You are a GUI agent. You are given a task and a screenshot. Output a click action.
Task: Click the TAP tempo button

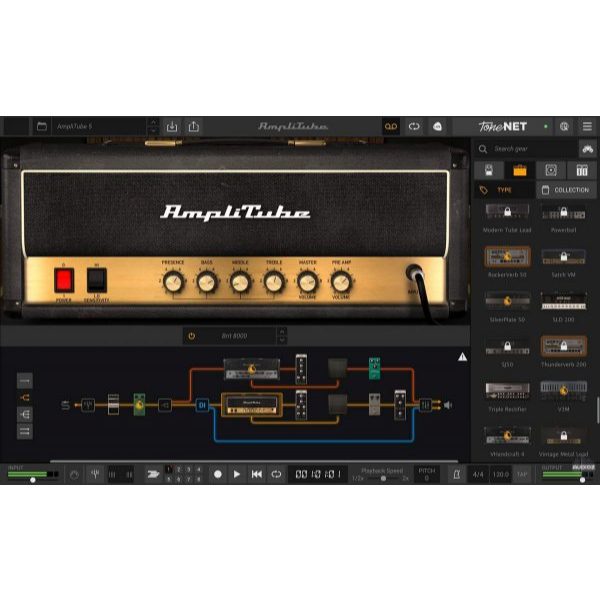pyautogui.click(x=522, y=474)
